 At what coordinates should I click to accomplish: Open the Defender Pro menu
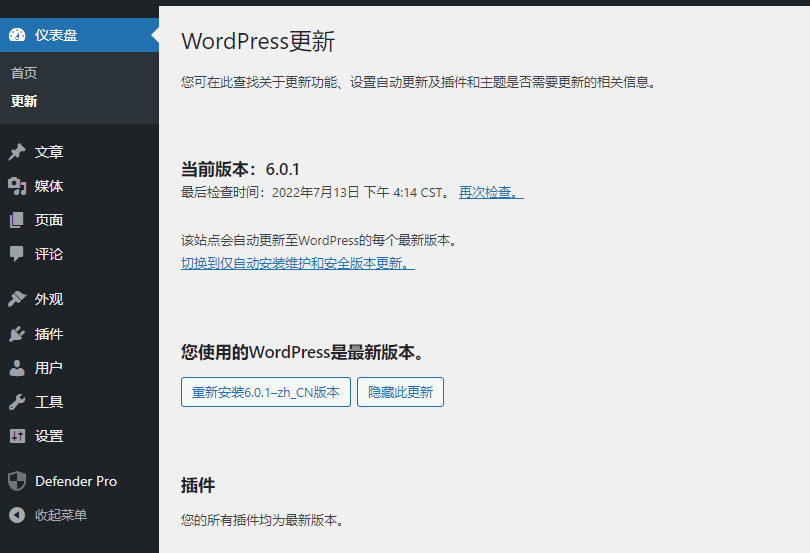point(80,481)
